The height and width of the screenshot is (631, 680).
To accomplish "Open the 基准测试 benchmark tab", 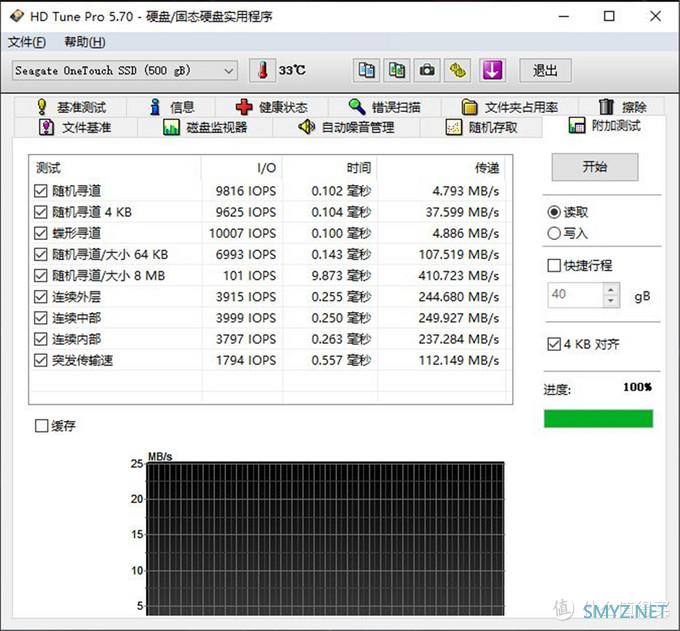I will (72, 107).
